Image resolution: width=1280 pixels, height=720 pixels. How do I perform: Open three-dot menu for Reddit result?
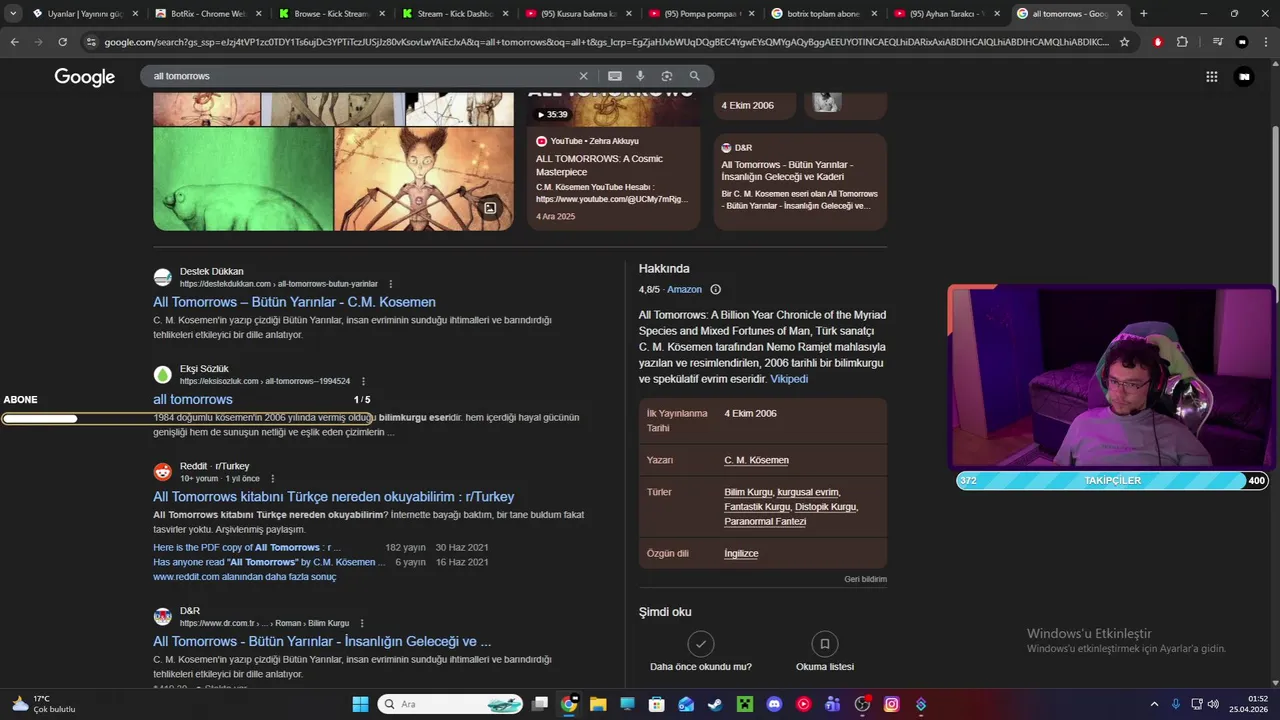click(272, 479)
